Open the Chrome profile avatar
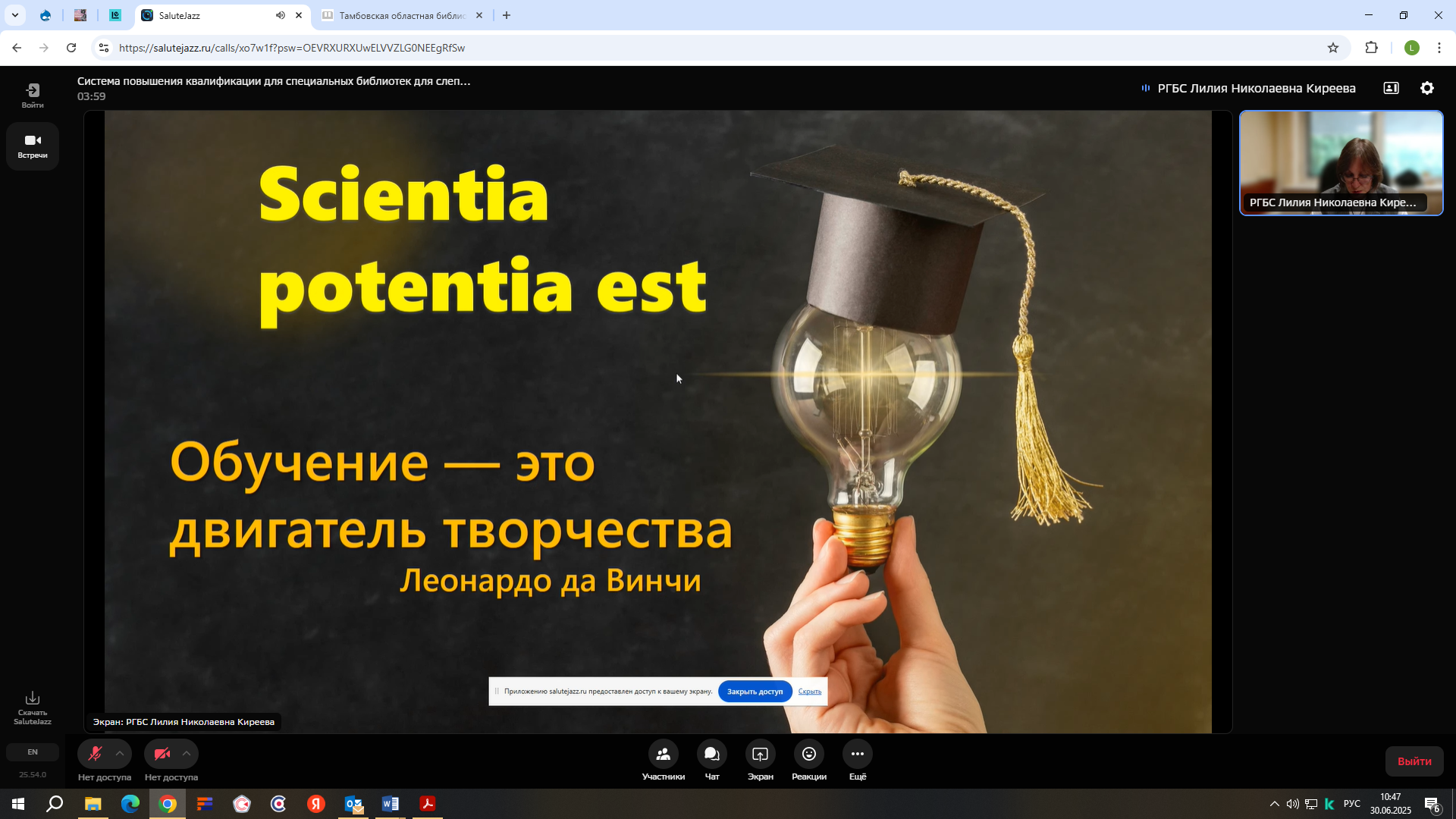Screen dimensions: 1456x819 [1411, 48]
